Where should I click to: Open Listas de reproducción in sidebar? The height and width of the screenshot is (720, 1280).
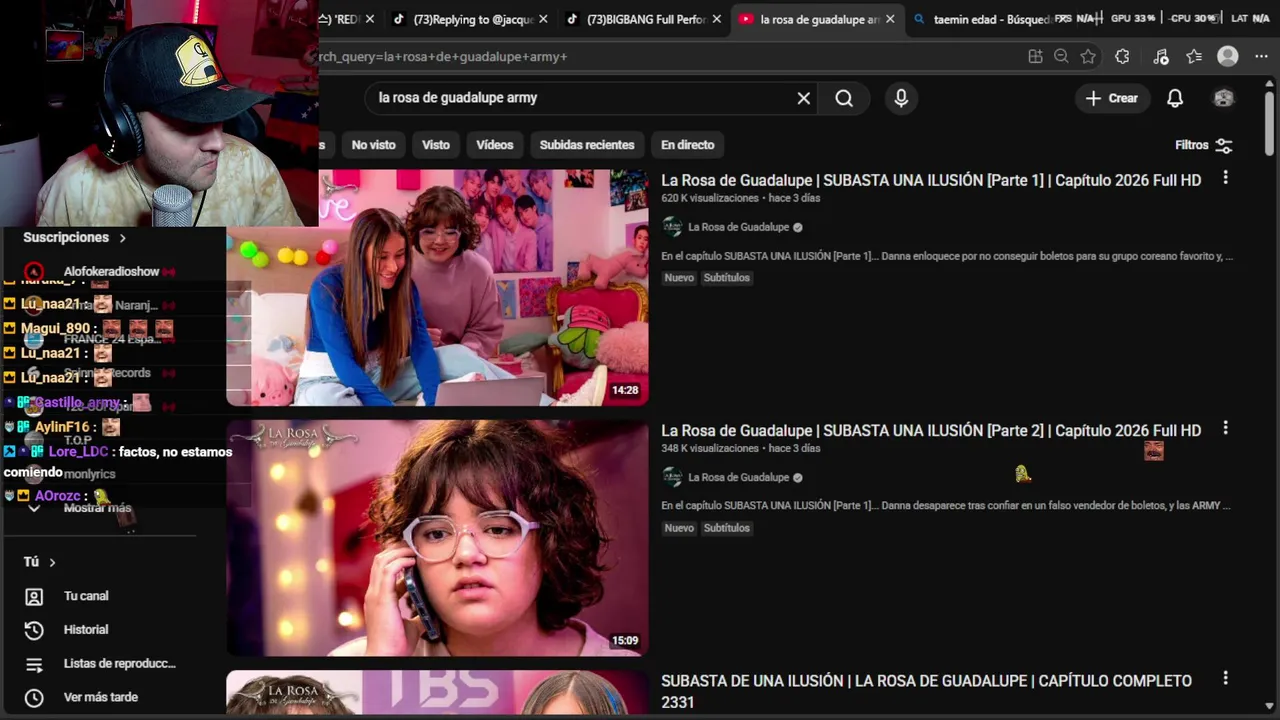[x=120, y=664]
